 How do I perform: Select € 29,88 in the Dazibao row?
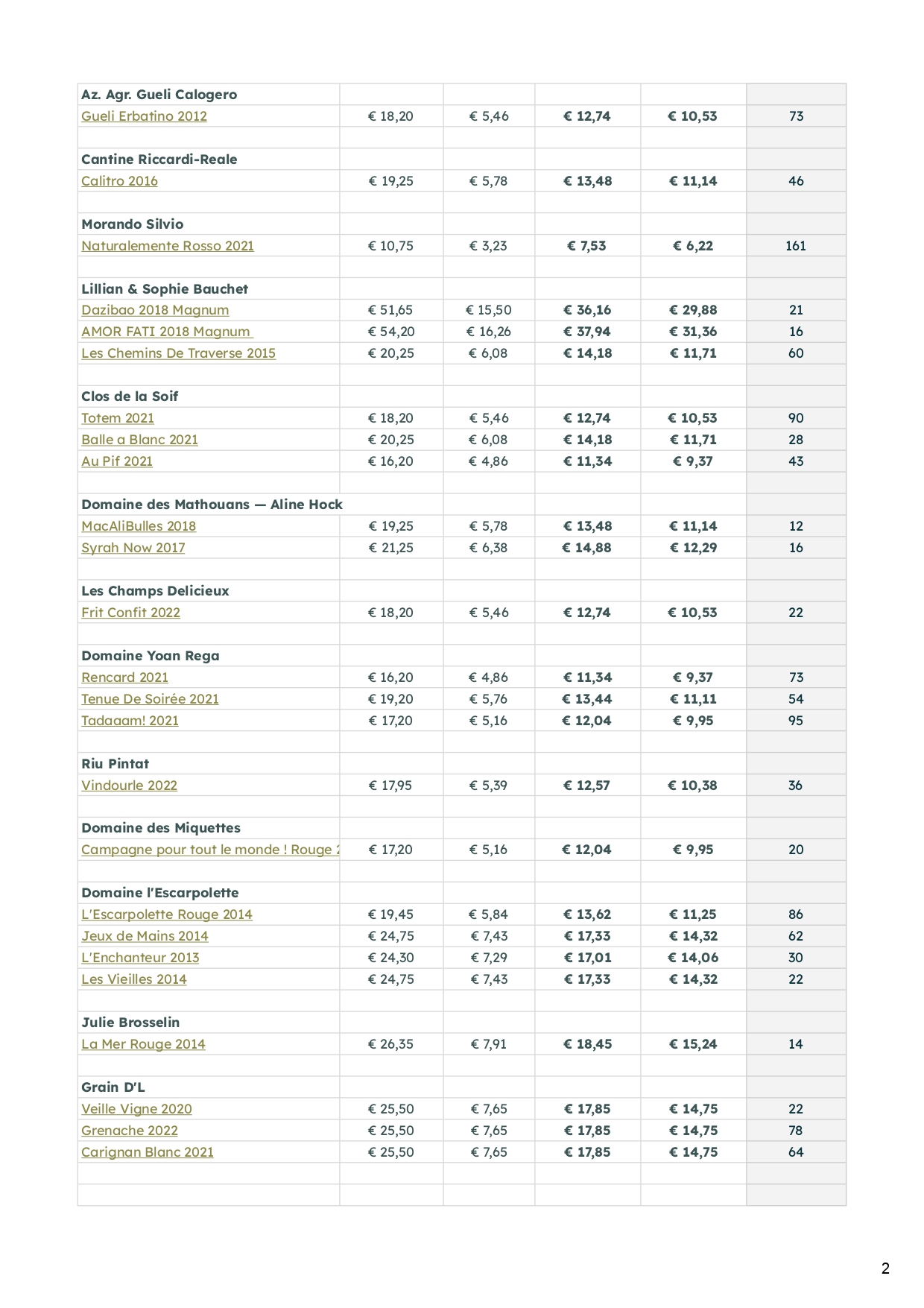pyautogui.click(x=693, y=310)
